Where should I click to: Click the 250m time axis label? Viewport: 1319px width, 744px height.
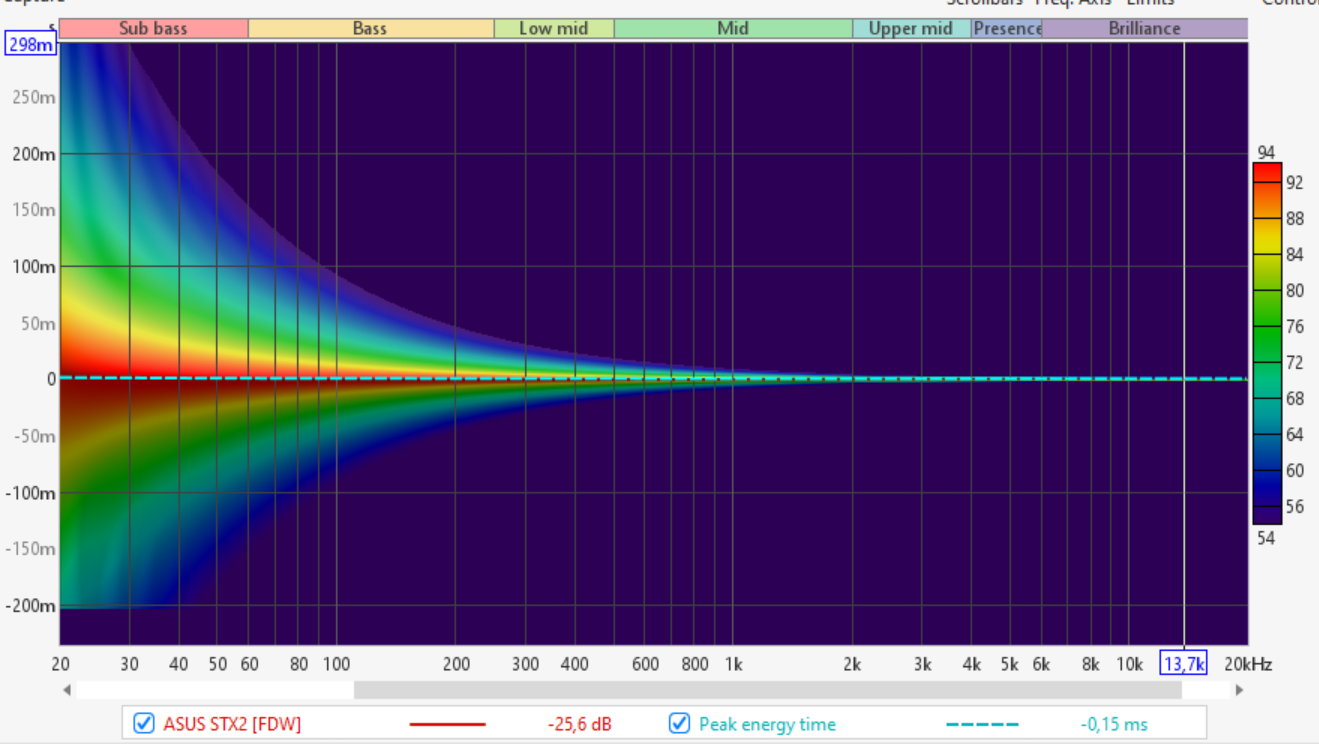point(34,97)
